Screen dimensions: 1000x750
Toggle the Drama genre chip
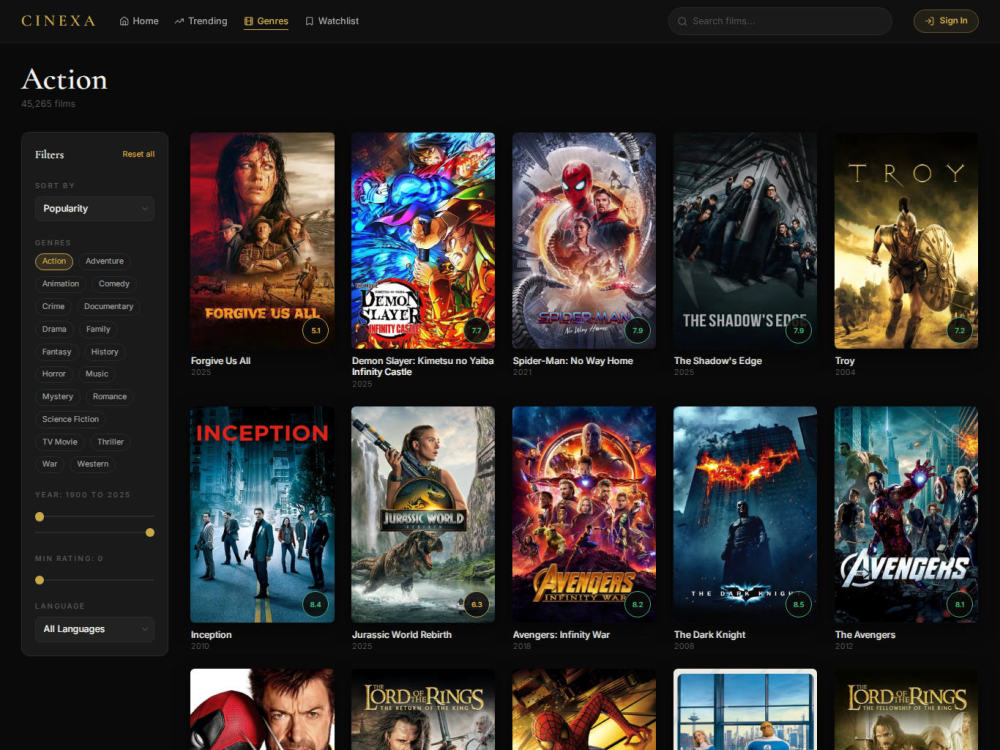click(54, 329)
